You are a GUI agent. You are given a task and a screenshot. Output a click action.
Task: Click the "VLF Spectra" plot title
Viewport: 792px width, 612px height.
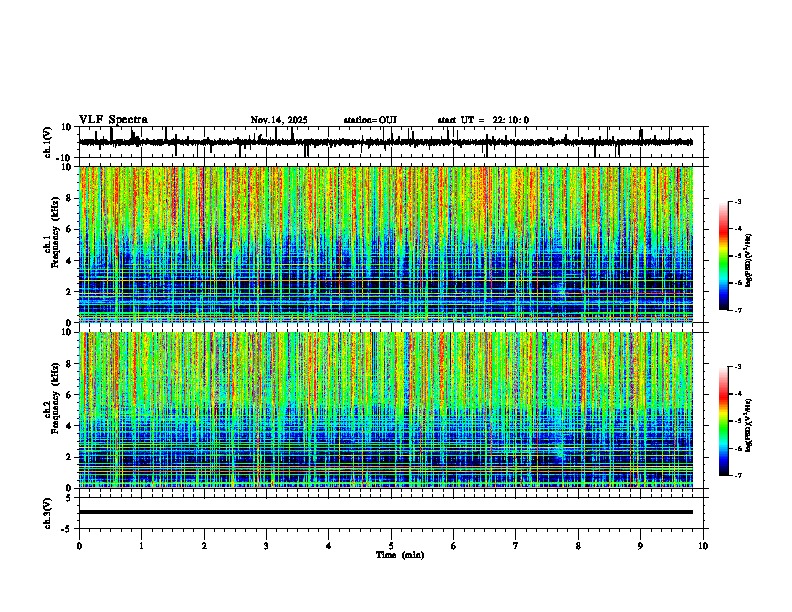tap(113, 120)
